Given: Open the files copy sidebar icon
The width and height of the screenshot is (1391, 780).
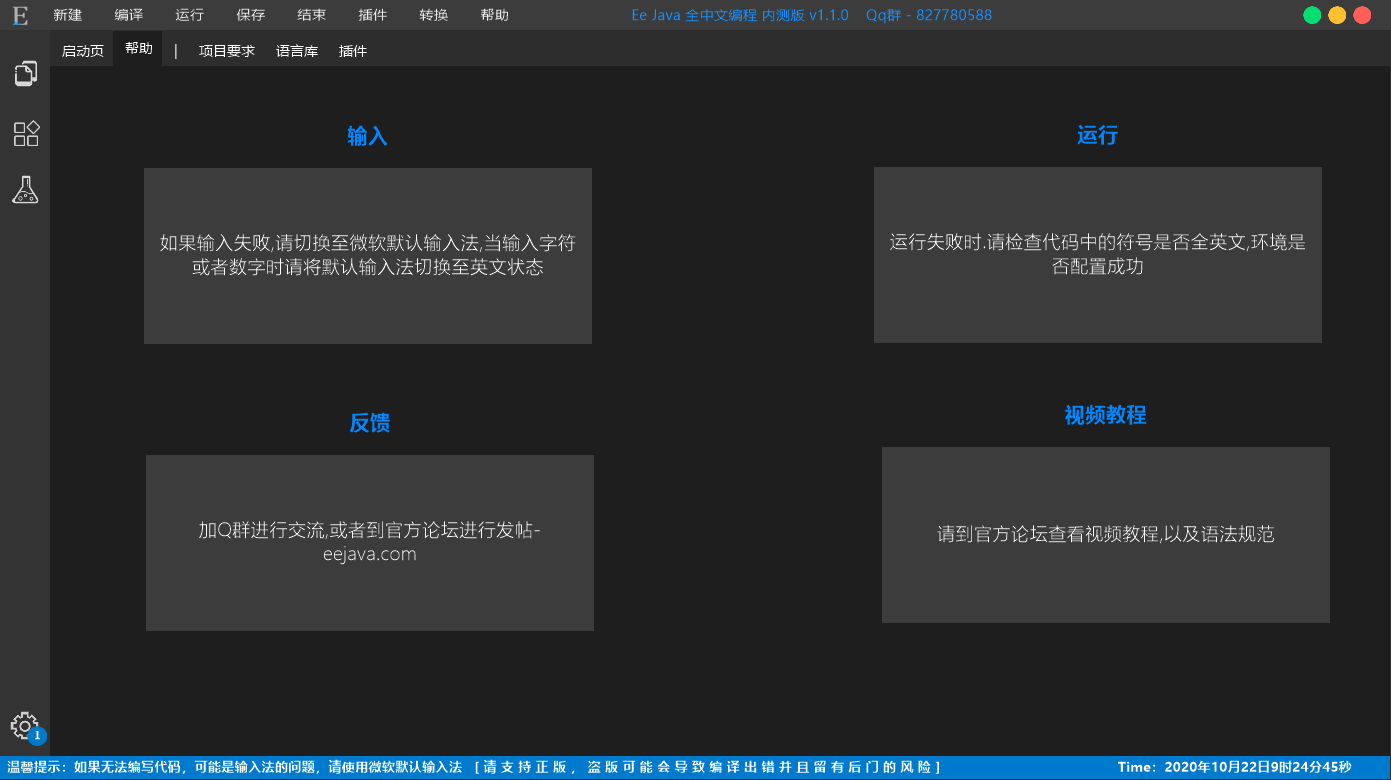Looking at the screenshot, I should tap(25, 73).
